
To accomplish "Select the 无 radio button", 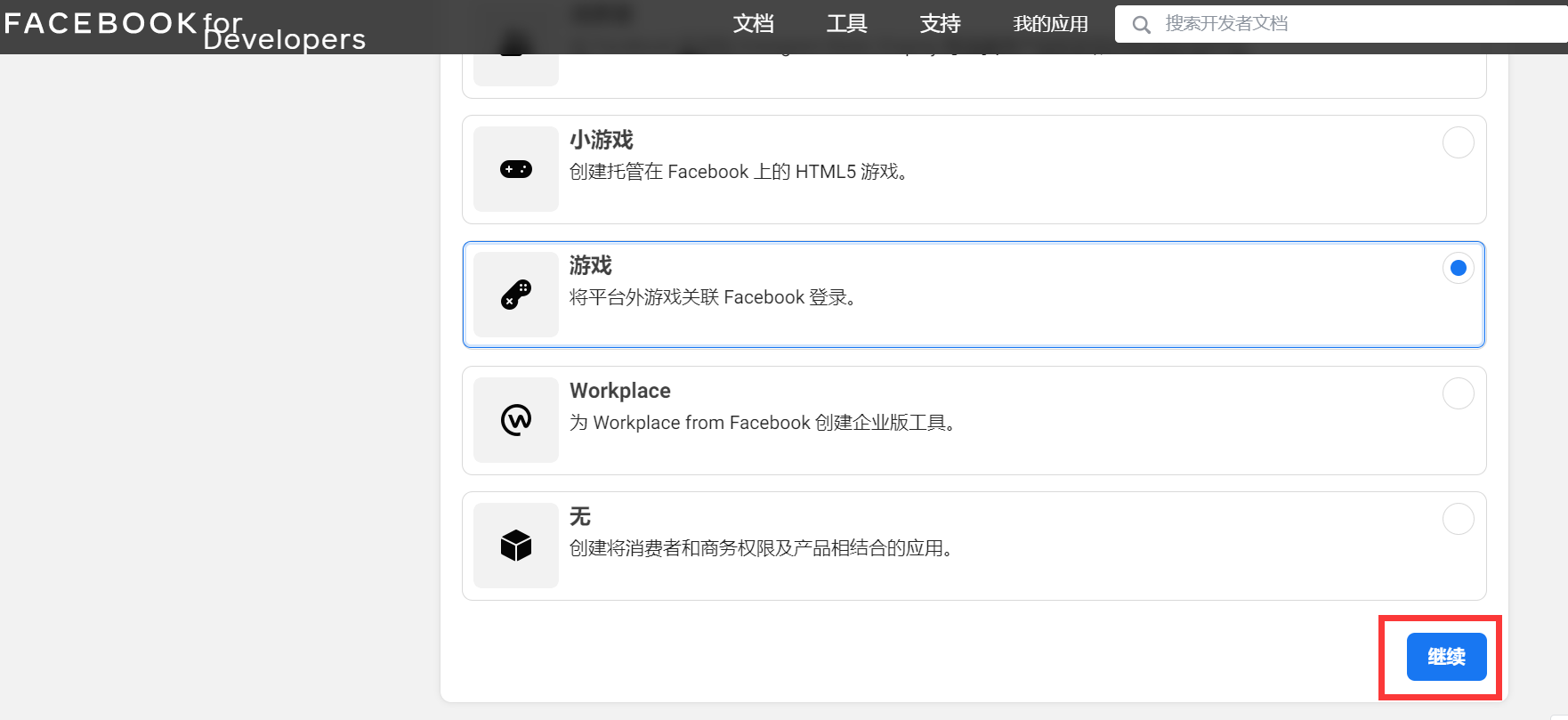I will [x=1458, y=519].
